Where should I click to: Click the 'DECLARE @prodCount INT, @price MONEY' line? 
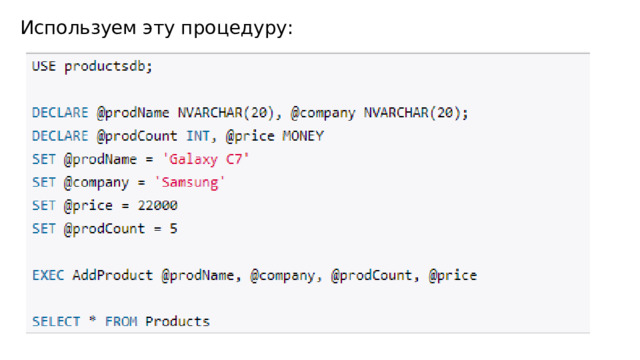point(178,136)
